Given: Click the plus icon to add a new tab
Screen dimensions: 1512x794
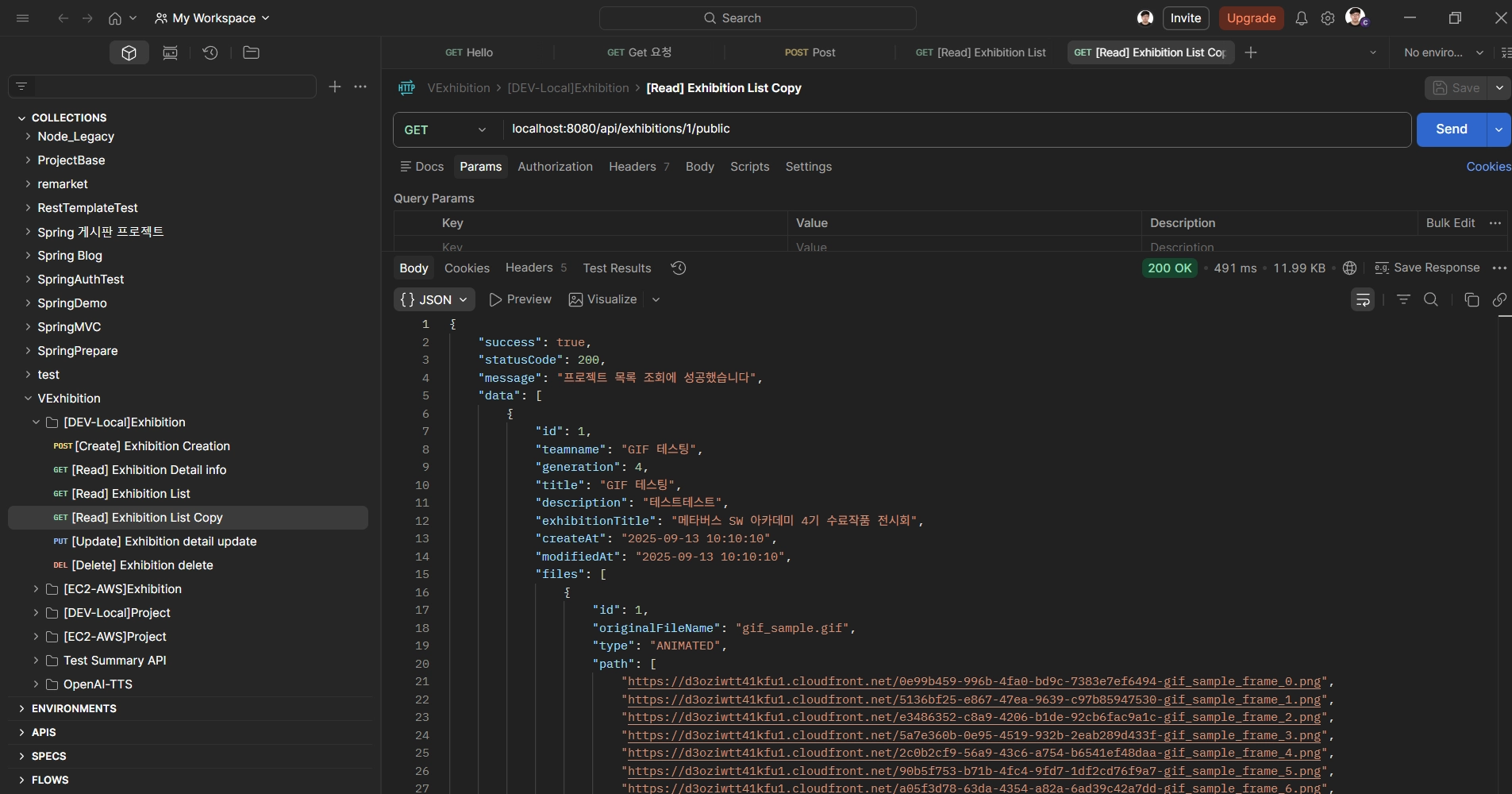Looking at the screenshot, I should (x=1251, y=52).
